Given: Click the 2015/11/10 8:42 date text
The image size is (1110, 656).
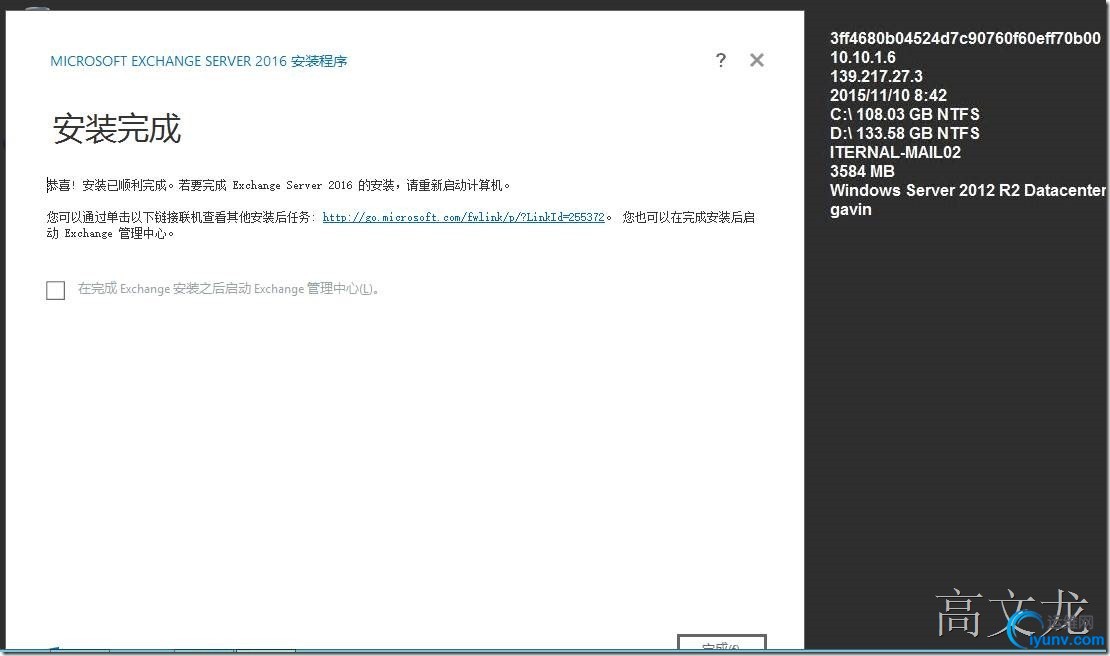Looking at the screenshot, I should click(888, 96).
